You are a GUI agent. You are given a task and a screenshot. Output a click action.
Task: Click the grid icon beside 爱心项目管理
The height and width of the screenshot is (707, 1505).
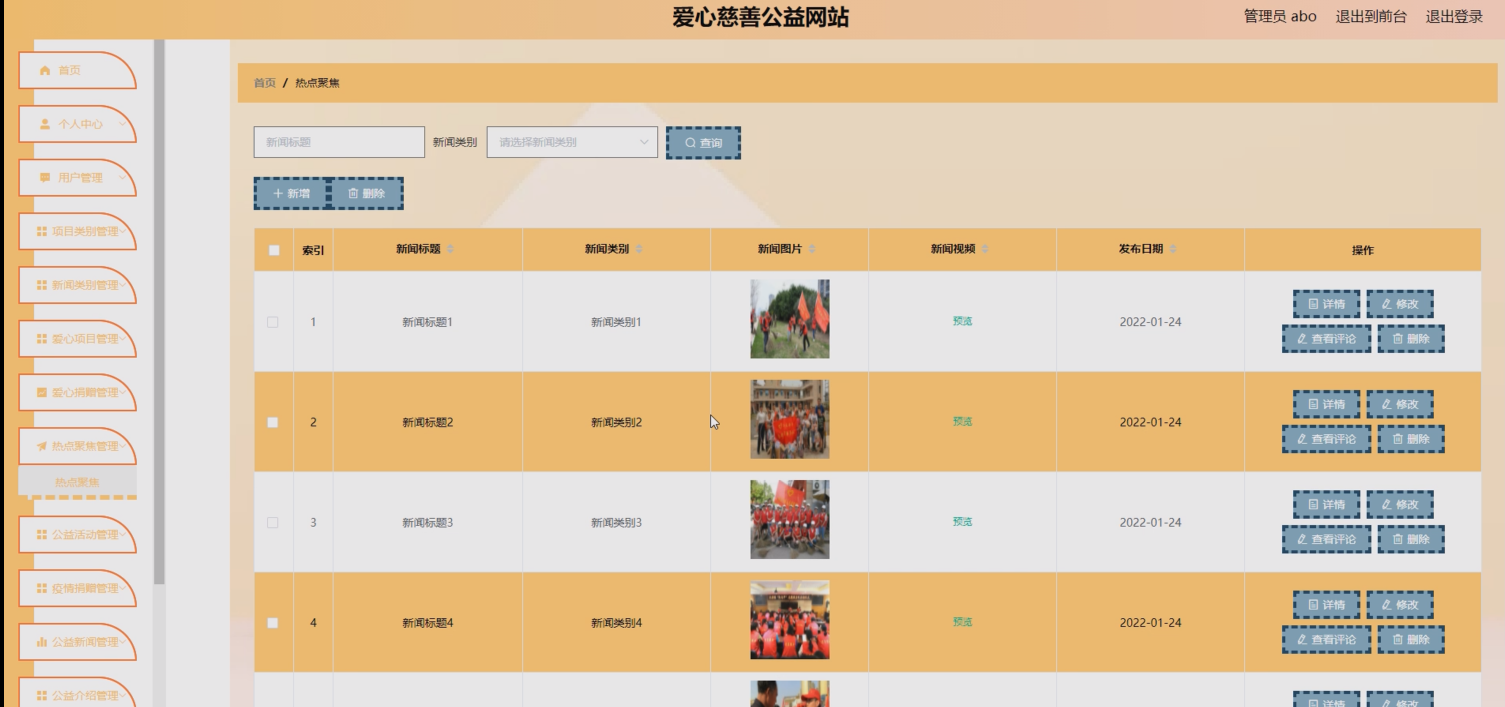tap(42, 339)
